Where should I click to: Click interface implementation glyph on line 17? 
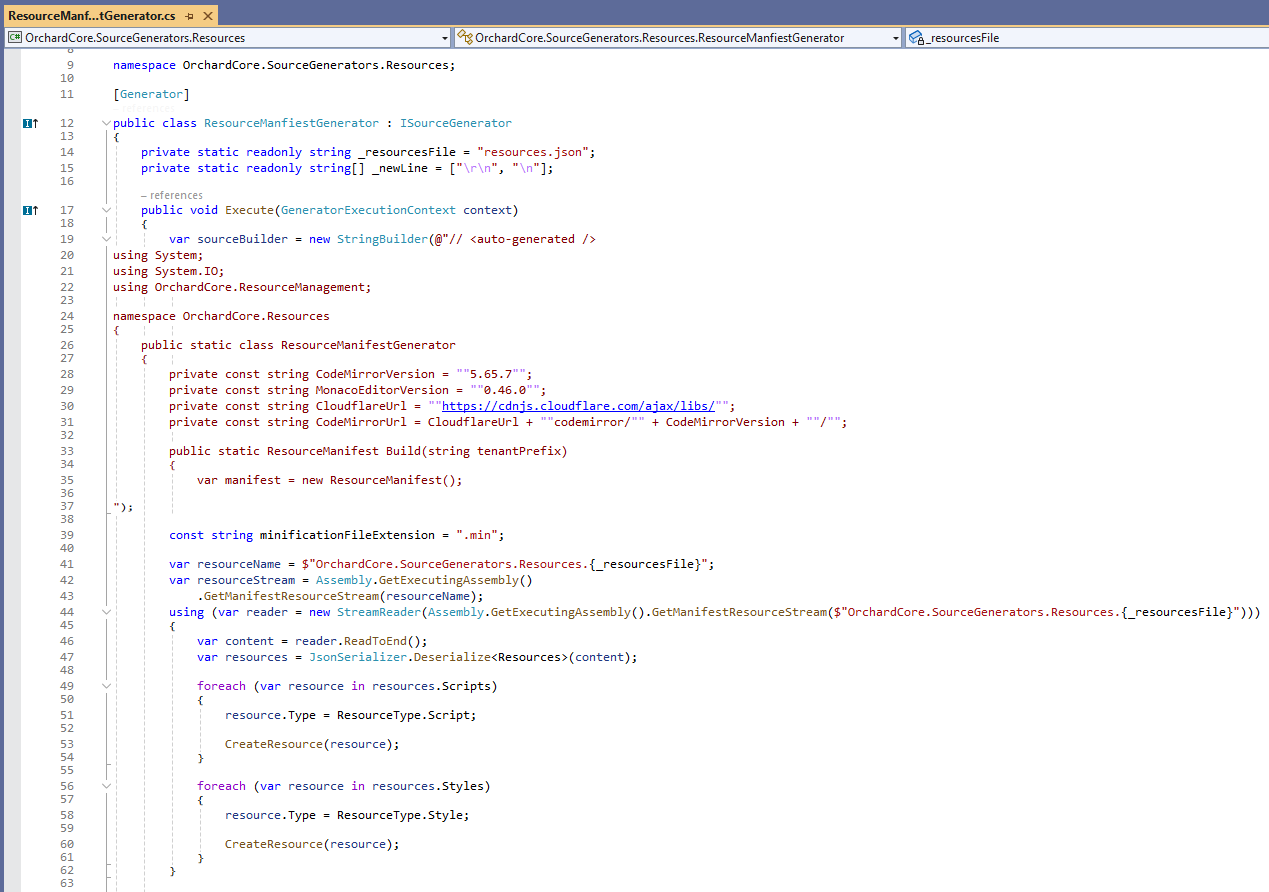tap(30, 210)
